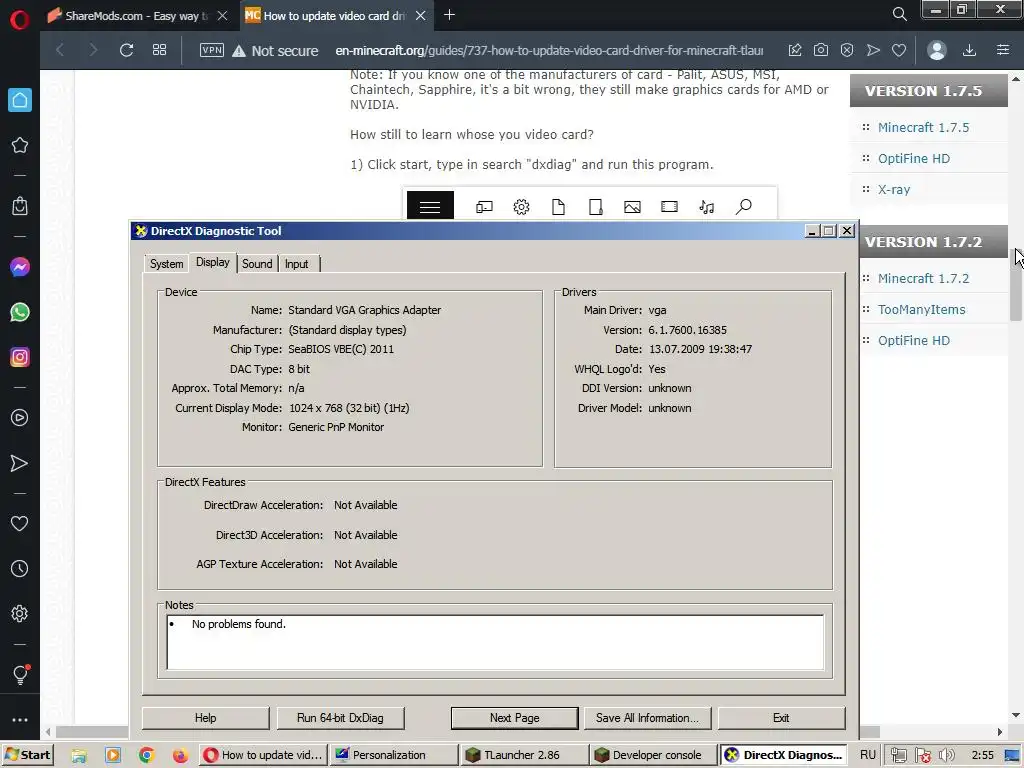1024x768 pixels.
Task: Open Minecraft 1.7.5 link
Action: click(923, 127)
